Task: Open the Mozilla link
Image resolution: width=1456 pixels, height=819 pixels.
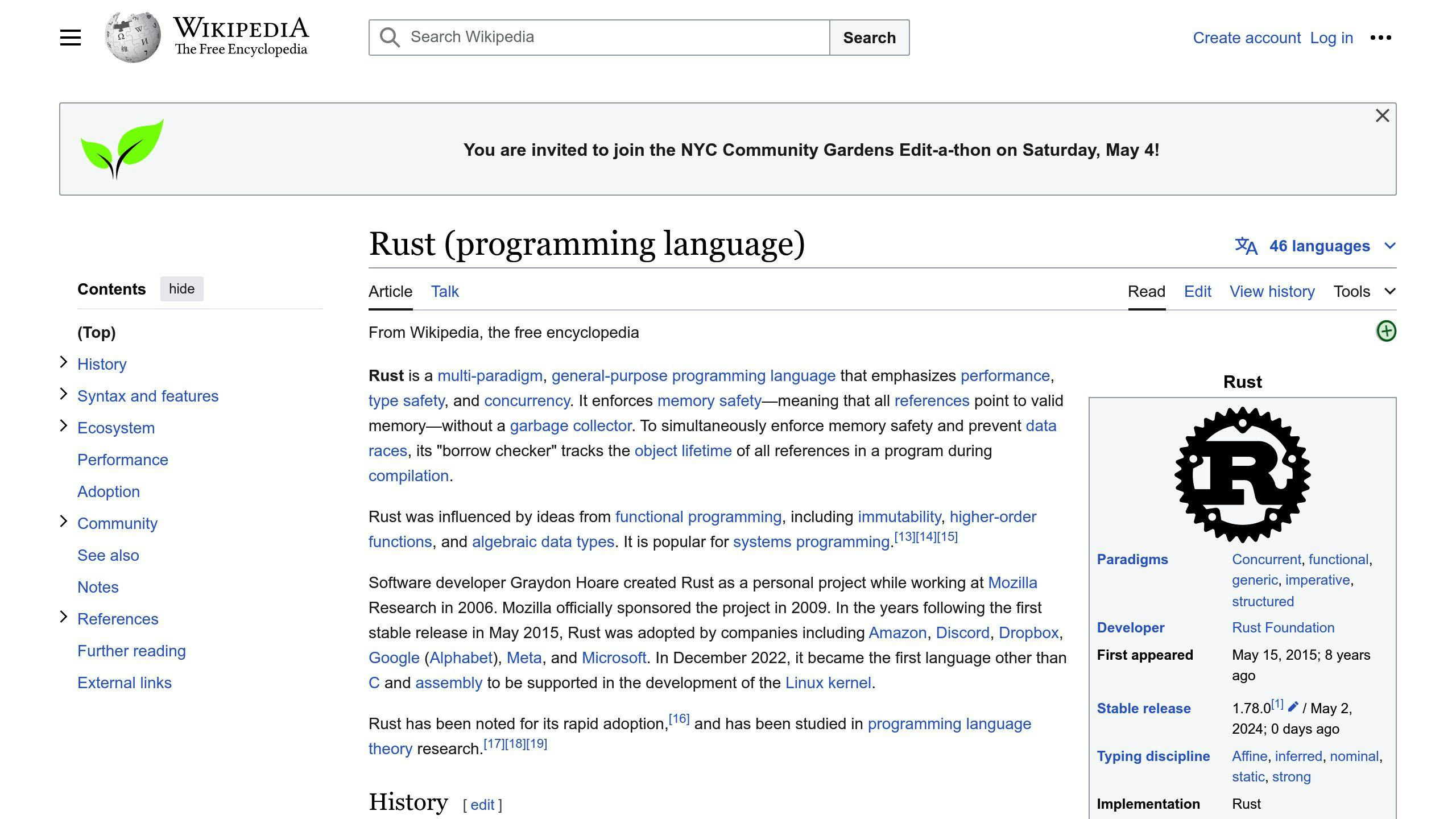Action: pyautogui.click(x=1012, y=583)
